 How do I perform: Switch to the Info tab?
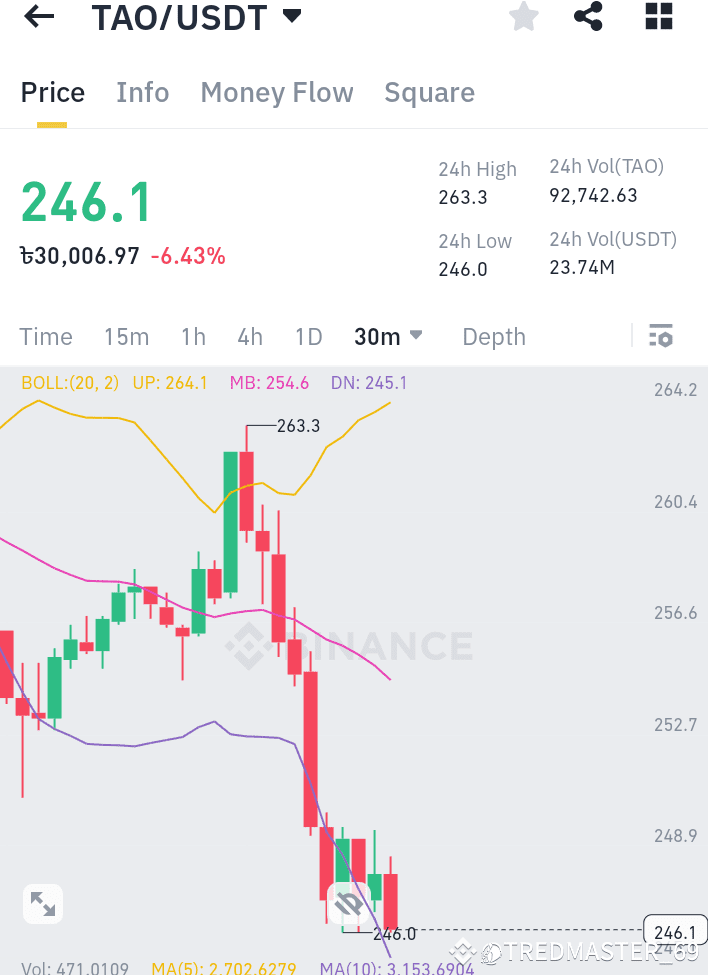[x=142, y=92]
